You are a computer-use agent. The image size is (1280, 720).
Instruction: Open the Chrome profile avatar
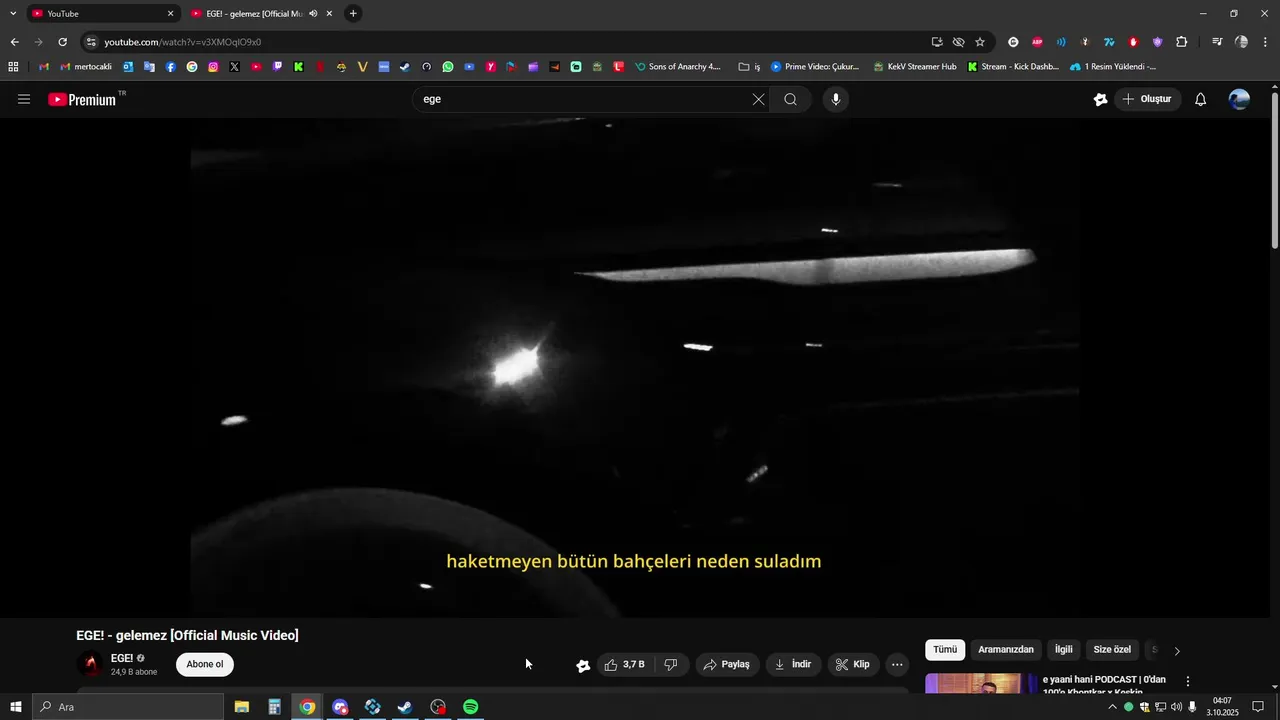click(x=1241, y=42)
